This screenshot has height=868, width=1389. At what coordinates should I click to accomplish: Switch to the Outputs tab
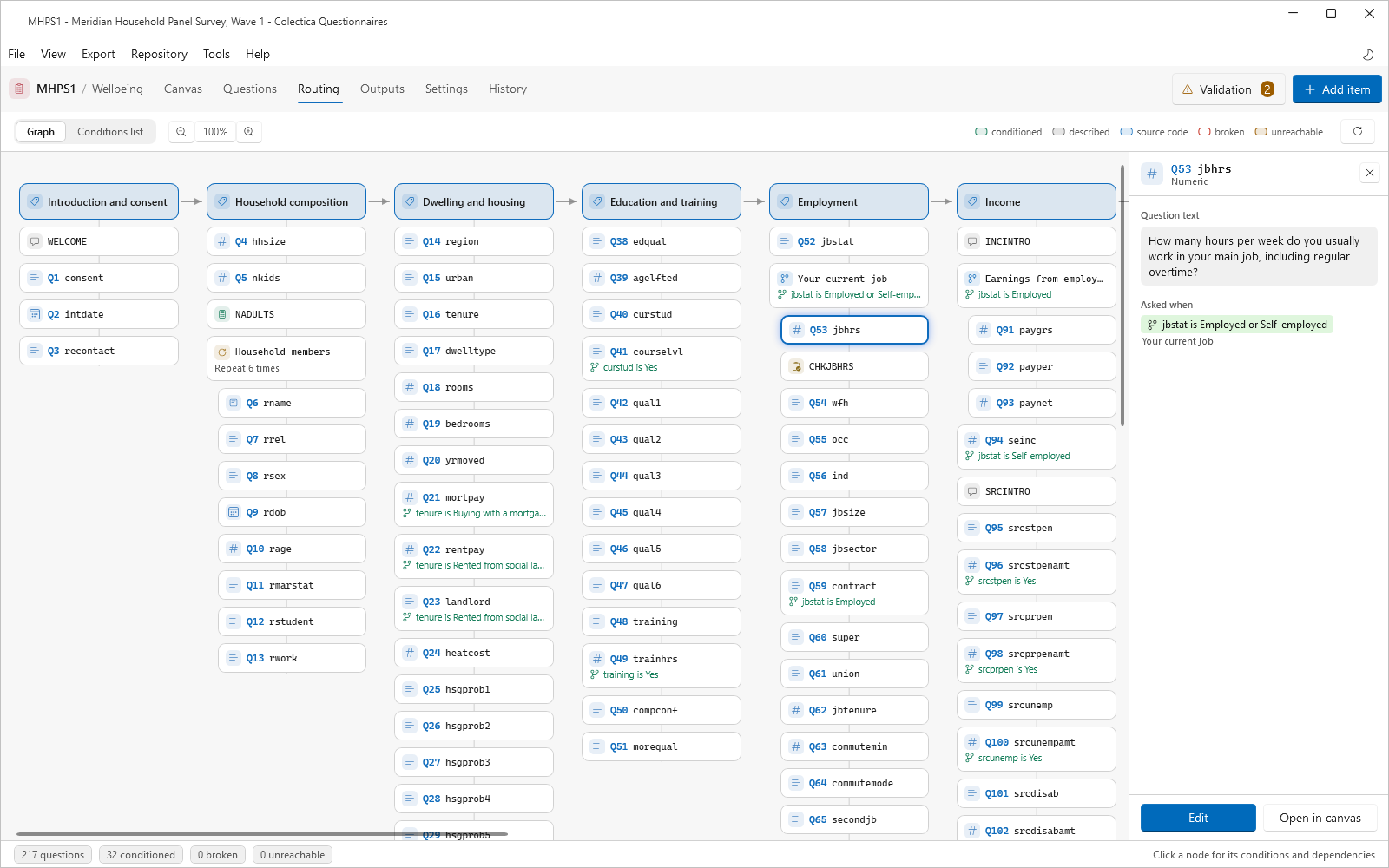[382, 89]
